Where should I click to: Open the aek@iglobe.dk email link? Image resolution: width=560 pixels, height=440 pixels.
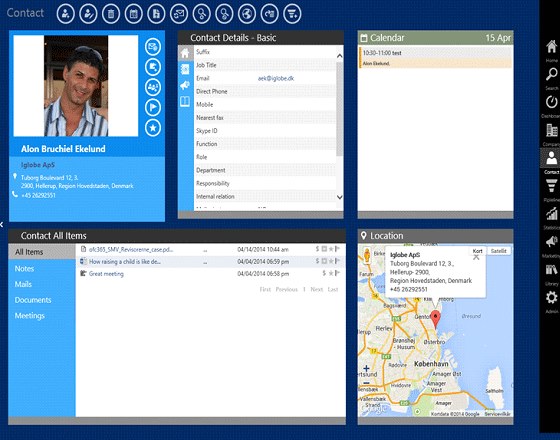[x=276, y=78]
